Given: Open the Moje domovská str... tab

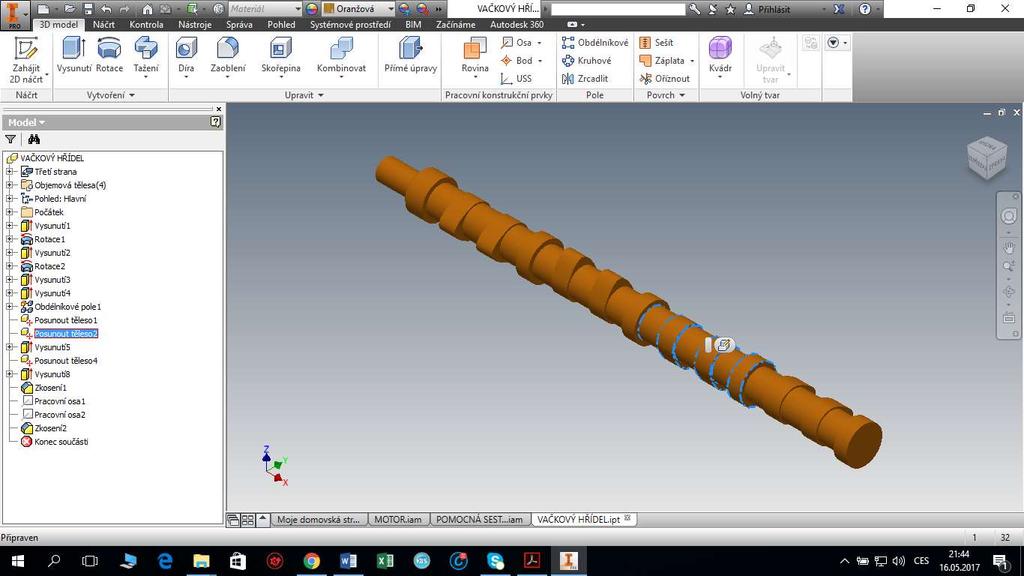Looking at the screenshot, I should pos(318,520).
